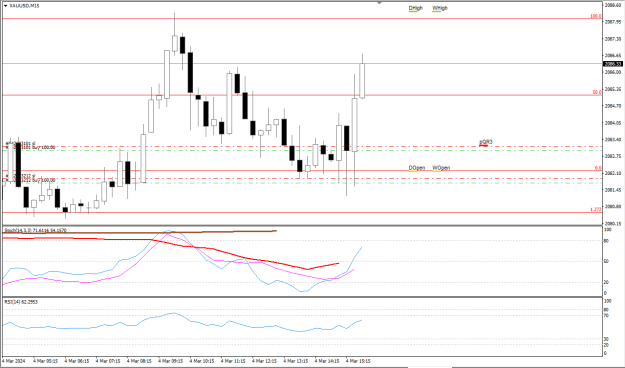Image resolution: width=625 pixels, height=368 pixels.
Task: Click the 2087.95 price scale value
Action: [613, 22]
